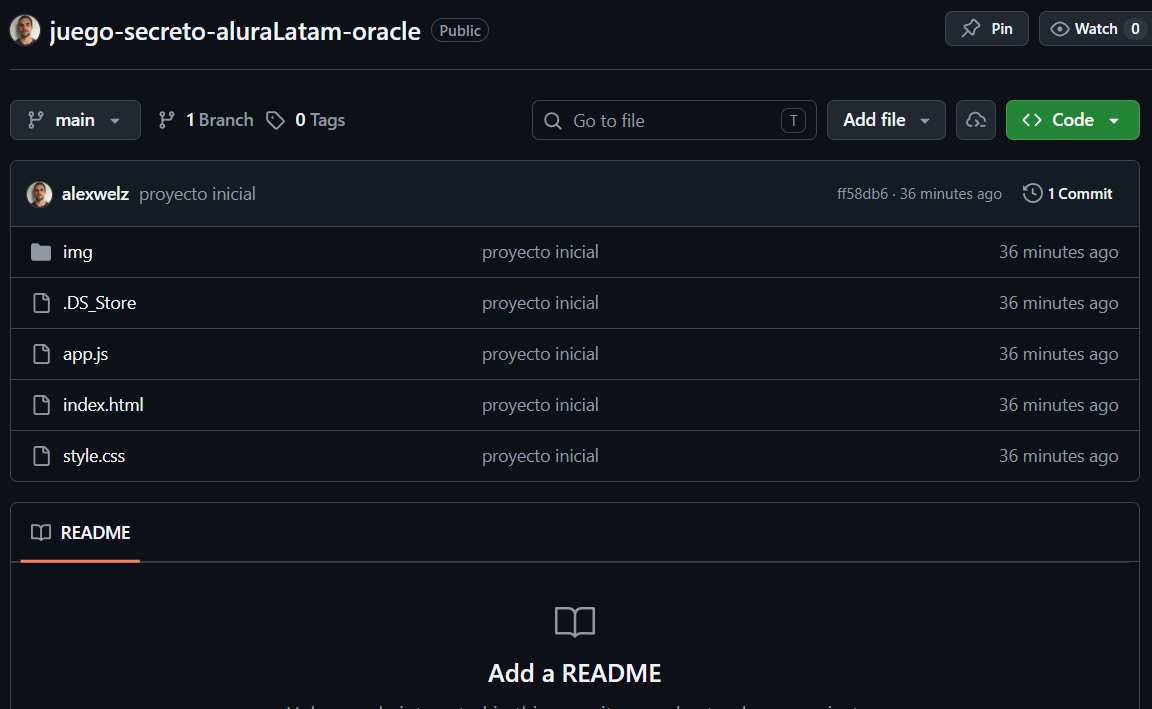Select the file icon of app.js
Screen dimensions: 1152x709
click(x=42, y=354)
